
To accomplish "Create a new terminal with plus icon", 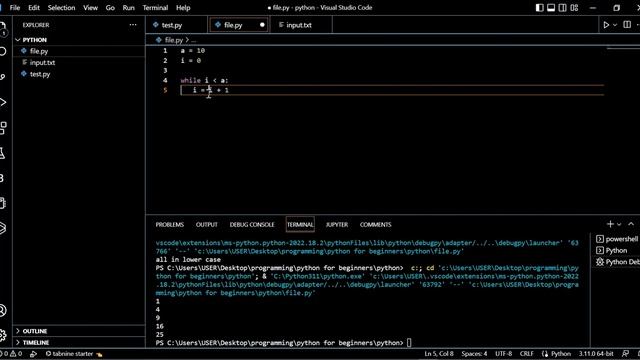I will point(610,224).
